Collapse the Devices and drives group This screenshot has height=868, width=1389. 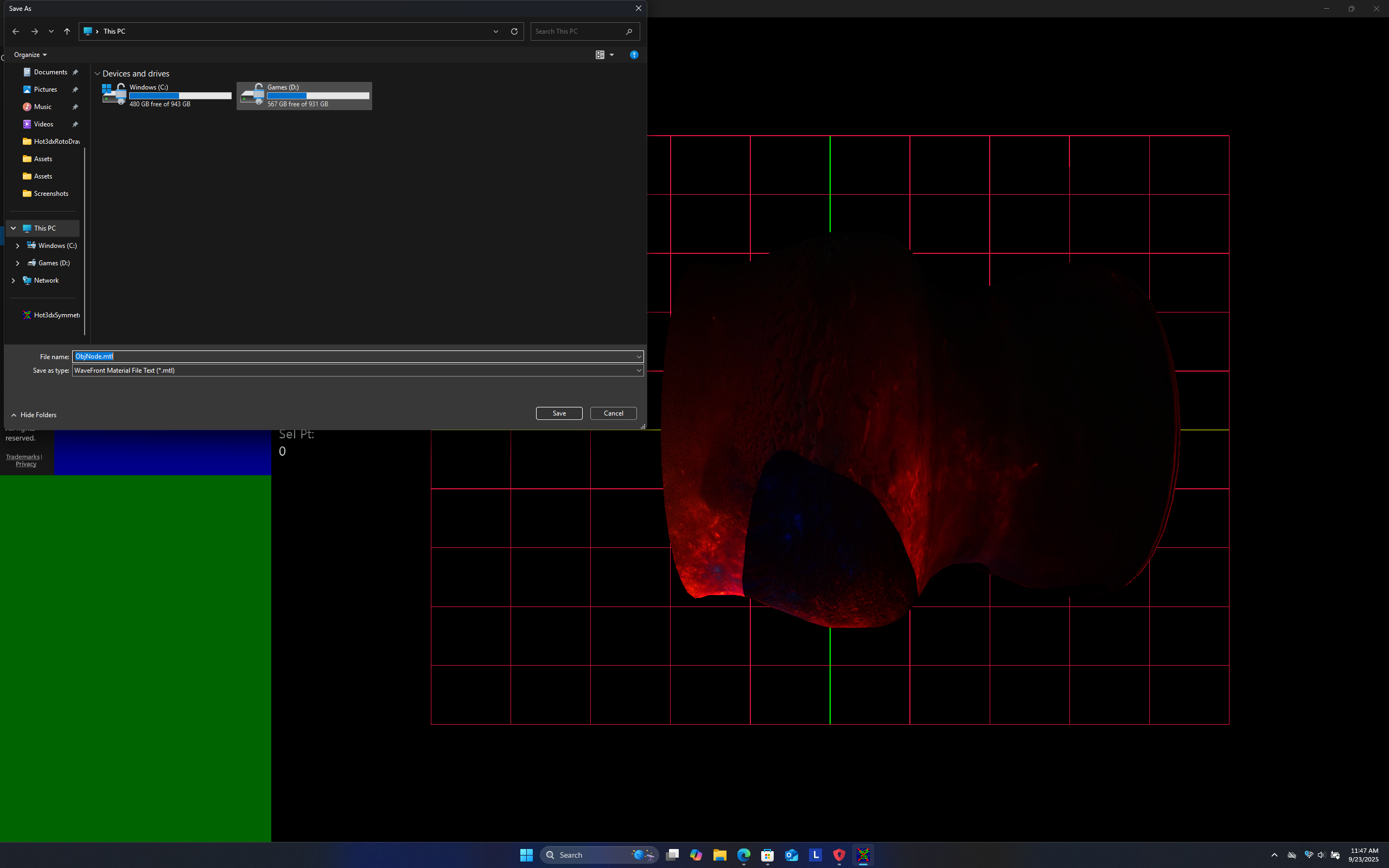98,74
